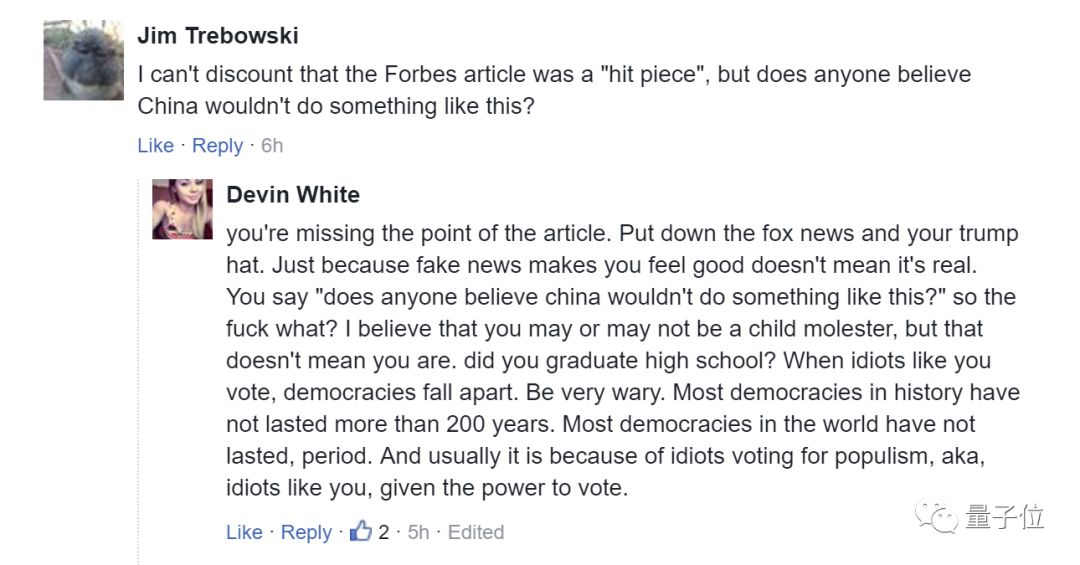Click the dotted thread line beside the reply

(138, 400)
